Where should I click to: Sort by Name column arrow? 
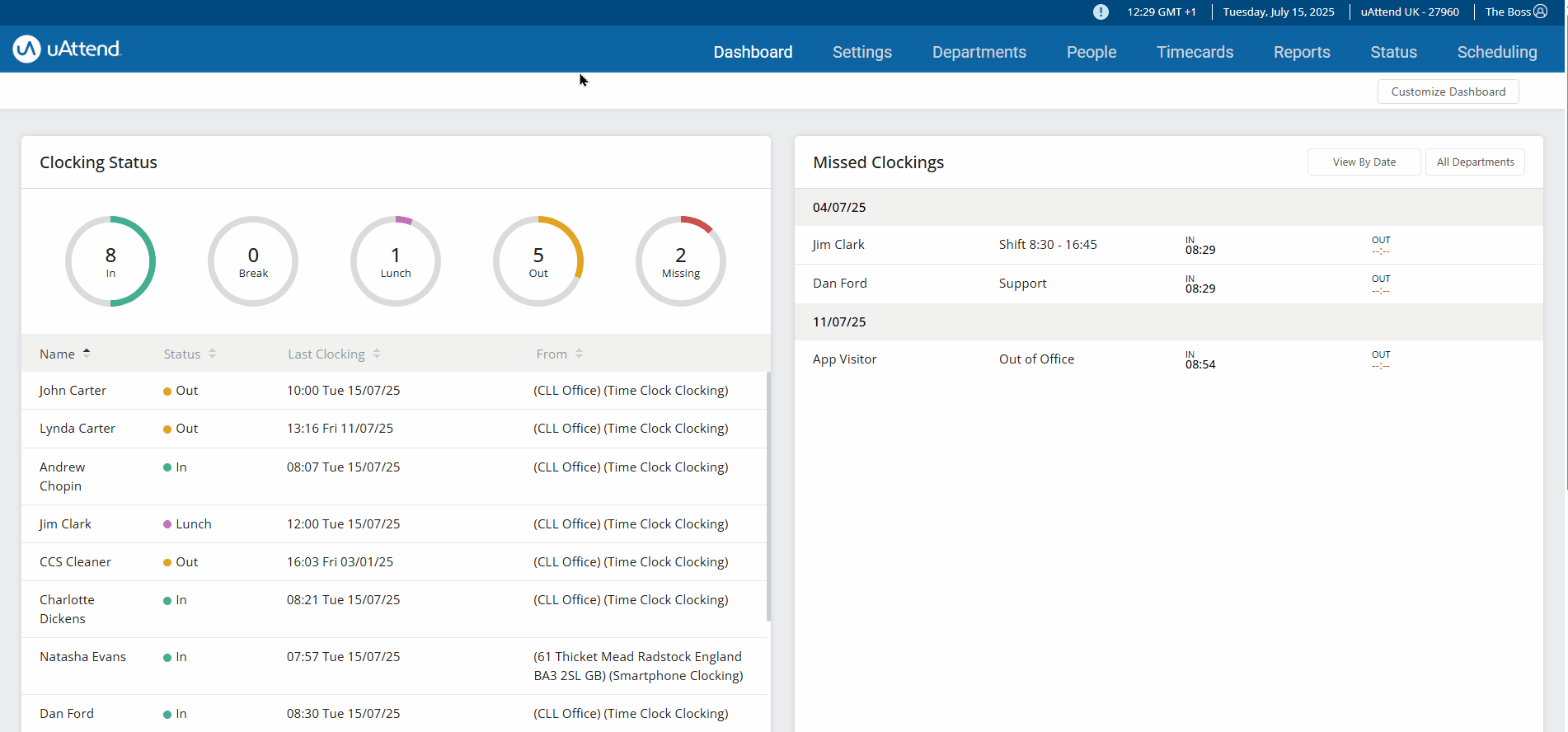pos(87,354)
